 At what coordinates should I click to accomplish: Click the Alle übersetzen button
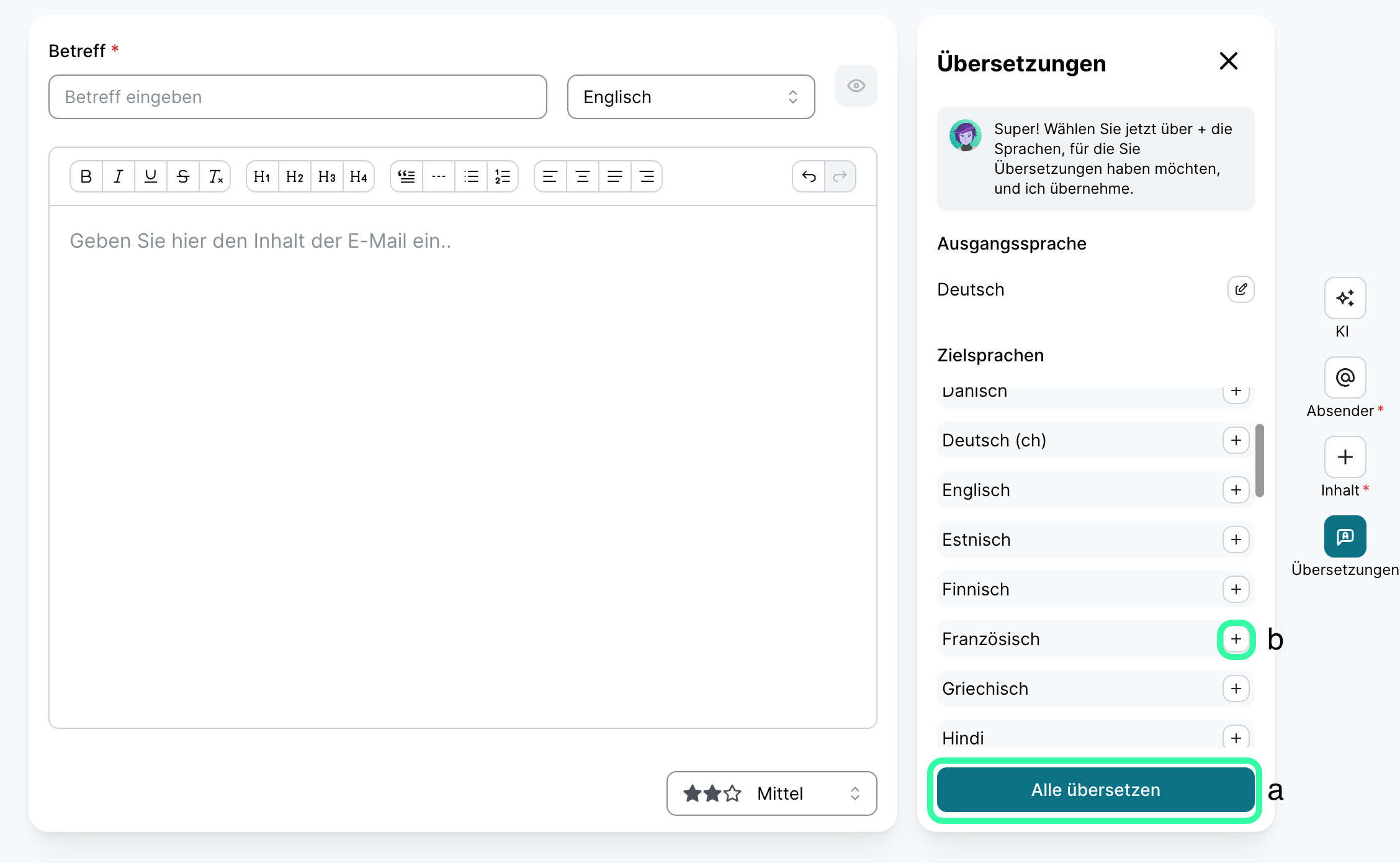(1094, 789)
